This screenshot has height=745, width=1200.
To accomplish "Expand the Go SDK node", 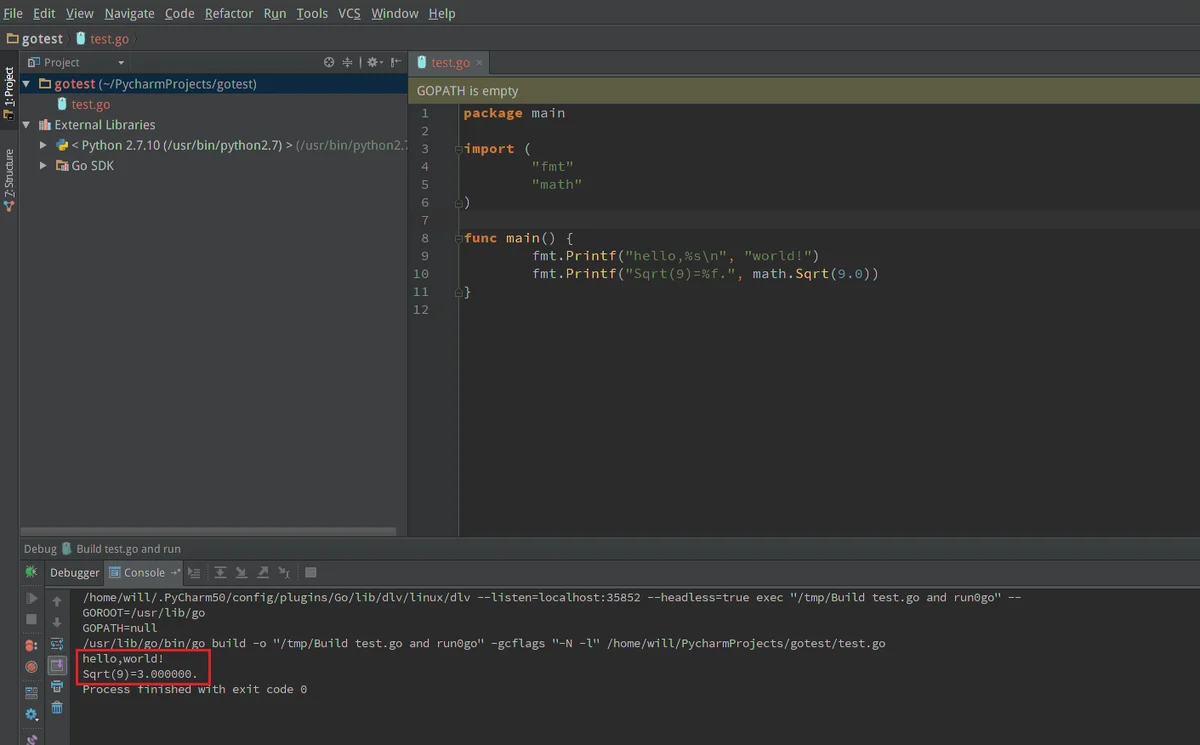I will [x=44, y=166].
